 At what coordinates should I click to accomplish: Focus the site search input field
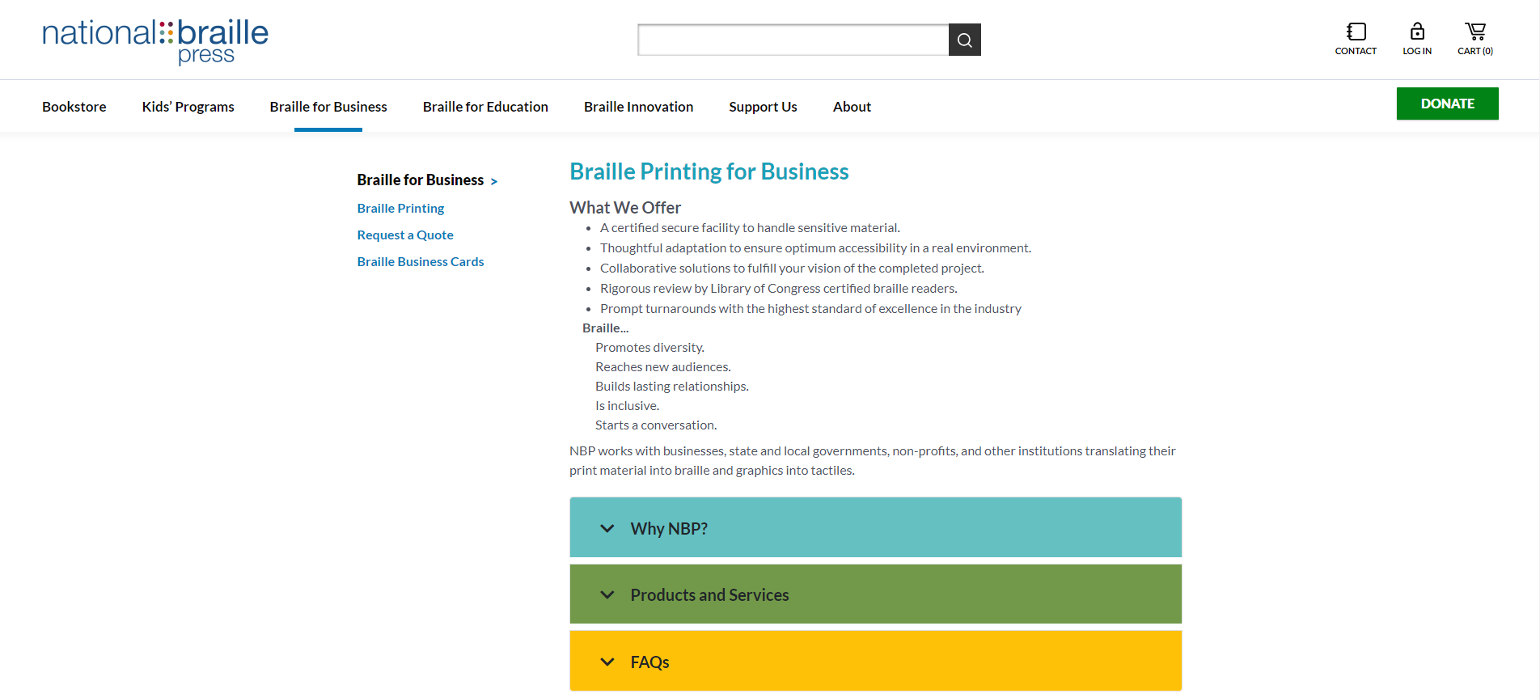tap(793, 40)
